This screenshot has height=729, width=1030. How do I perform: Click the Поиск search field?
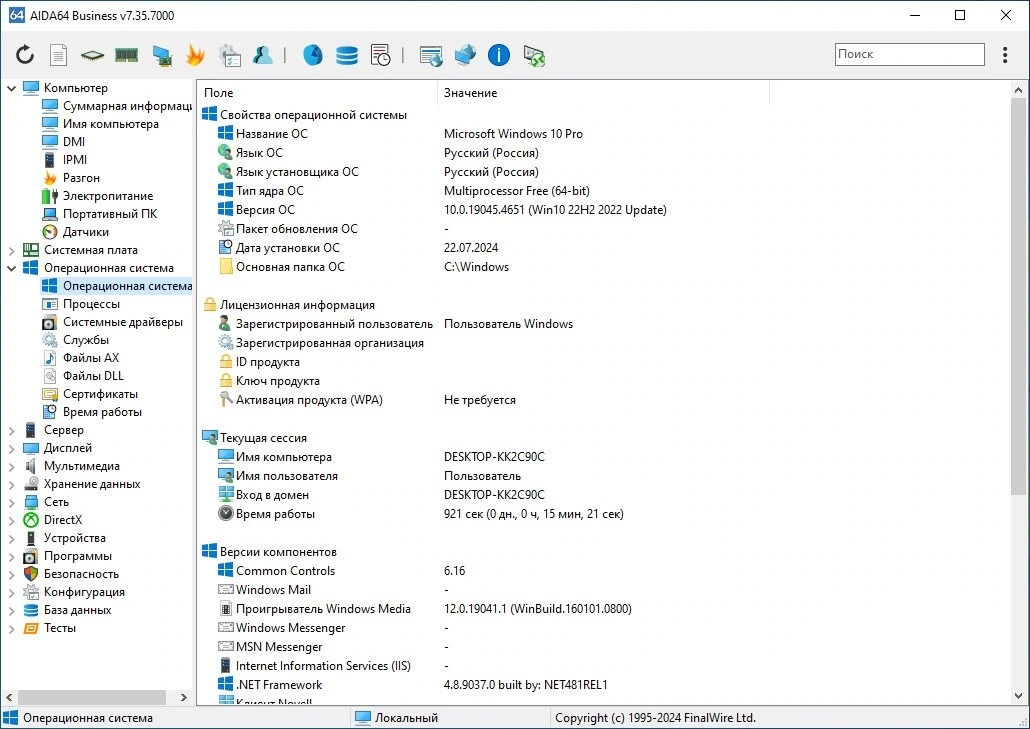pyautogui.click(x=910, y=55)
